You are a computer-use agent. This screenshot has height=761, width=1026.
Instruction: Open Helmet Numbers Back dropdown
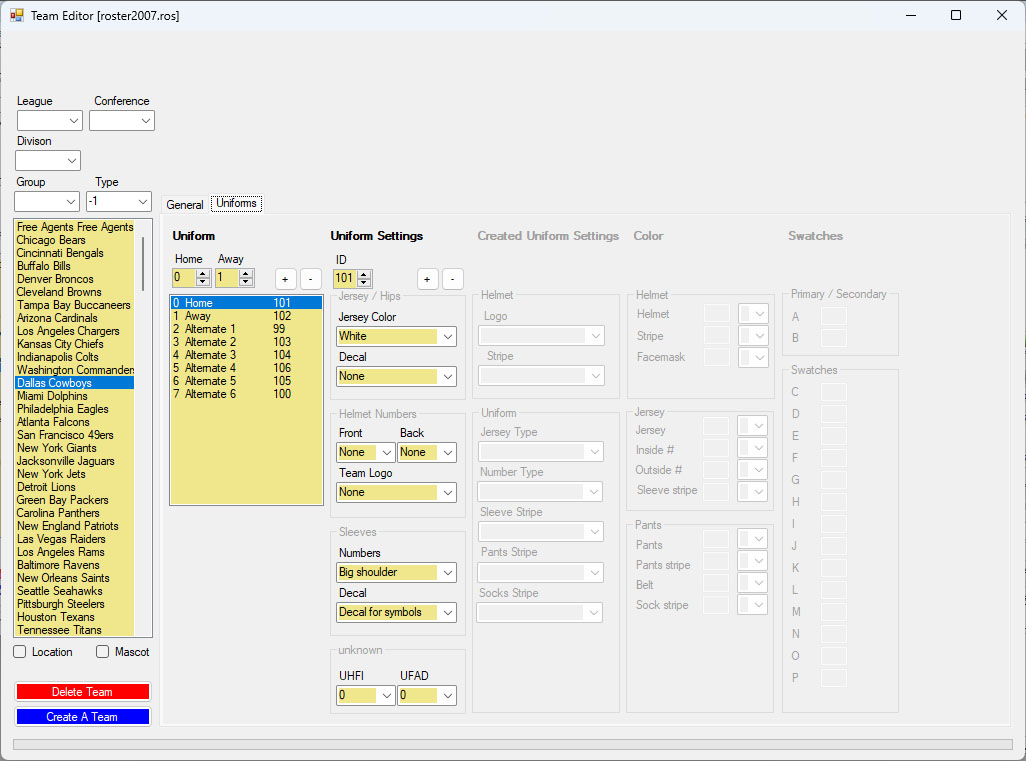click(x=427, y=452)
